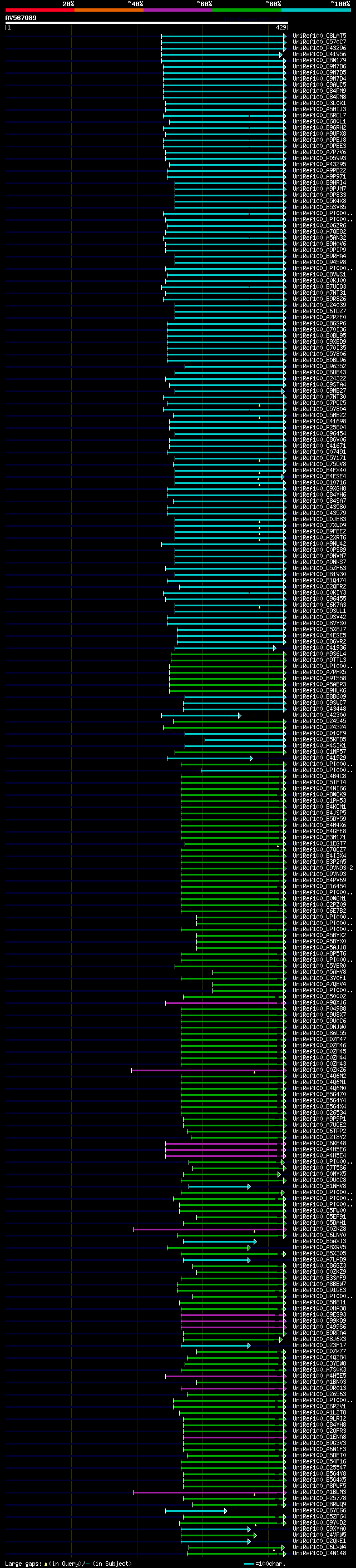Select the UniRef100_B3M171 label

(x=319, y=838)
